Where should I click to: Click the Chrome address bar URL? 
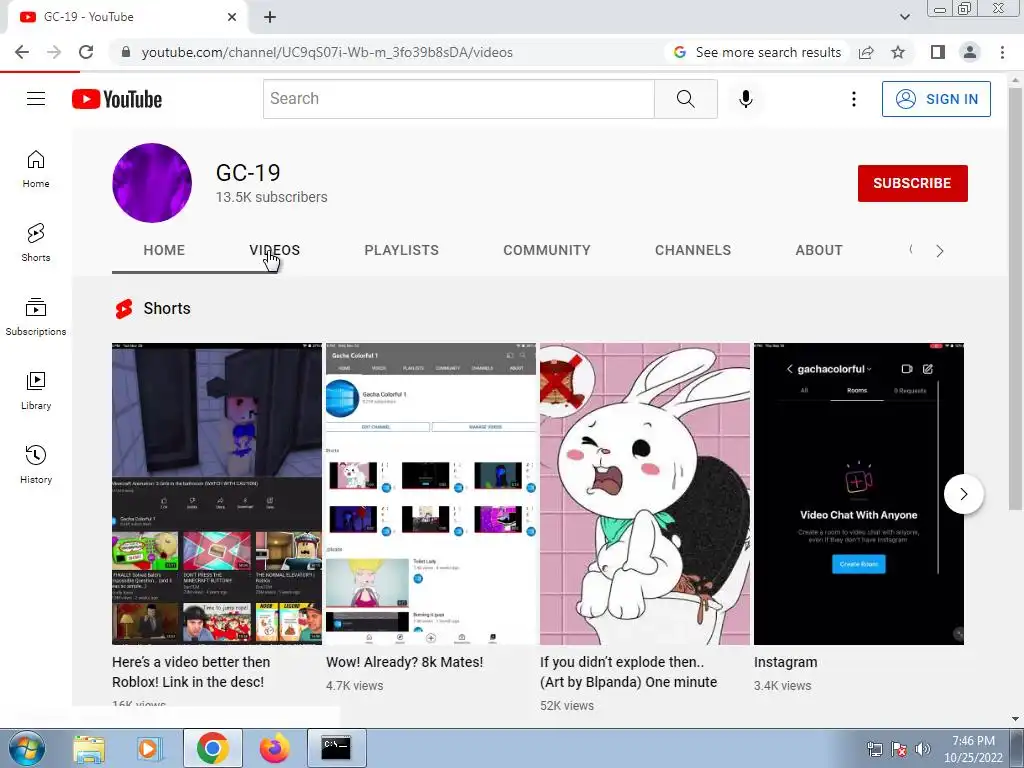tap(327, 52)
